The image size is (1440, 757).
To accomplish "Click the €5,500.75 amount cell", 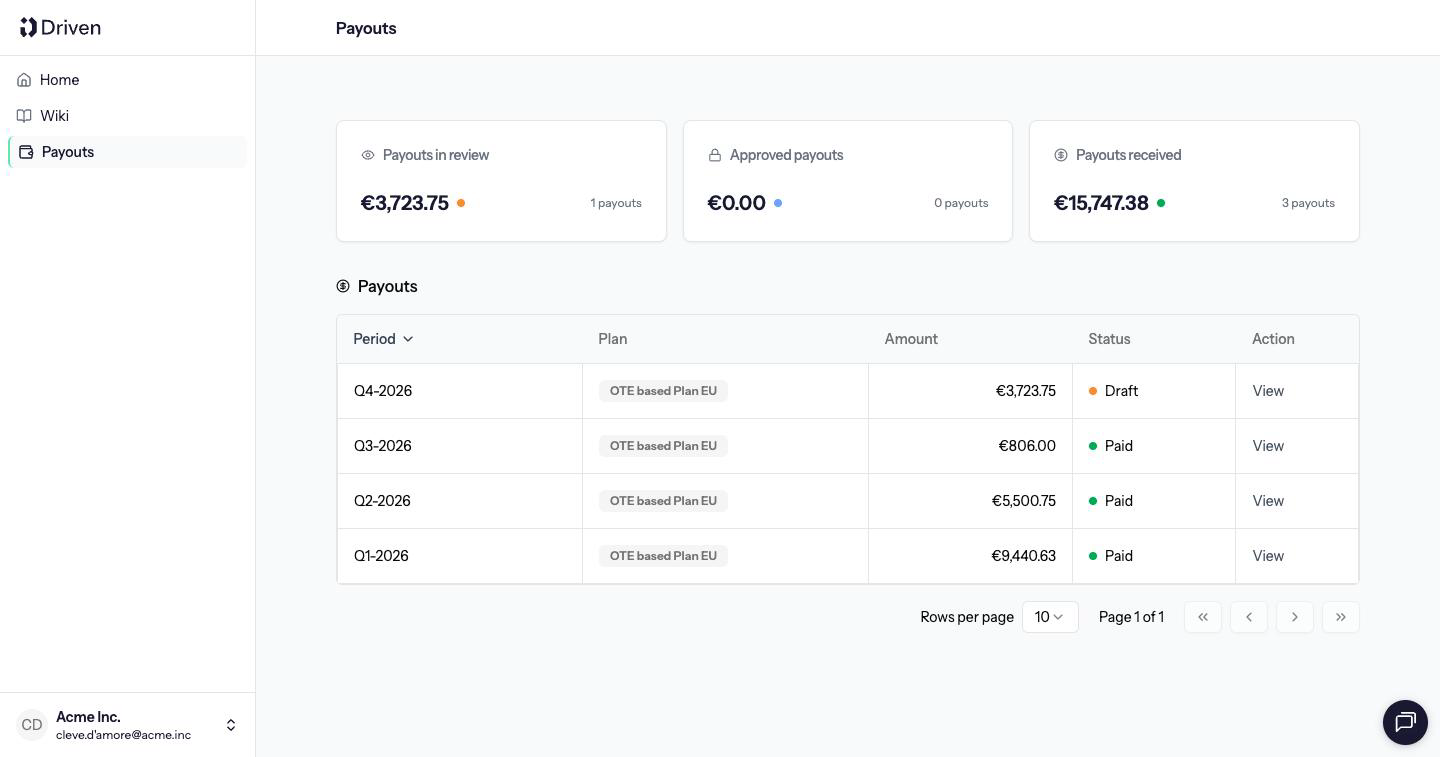I will 970,501.
